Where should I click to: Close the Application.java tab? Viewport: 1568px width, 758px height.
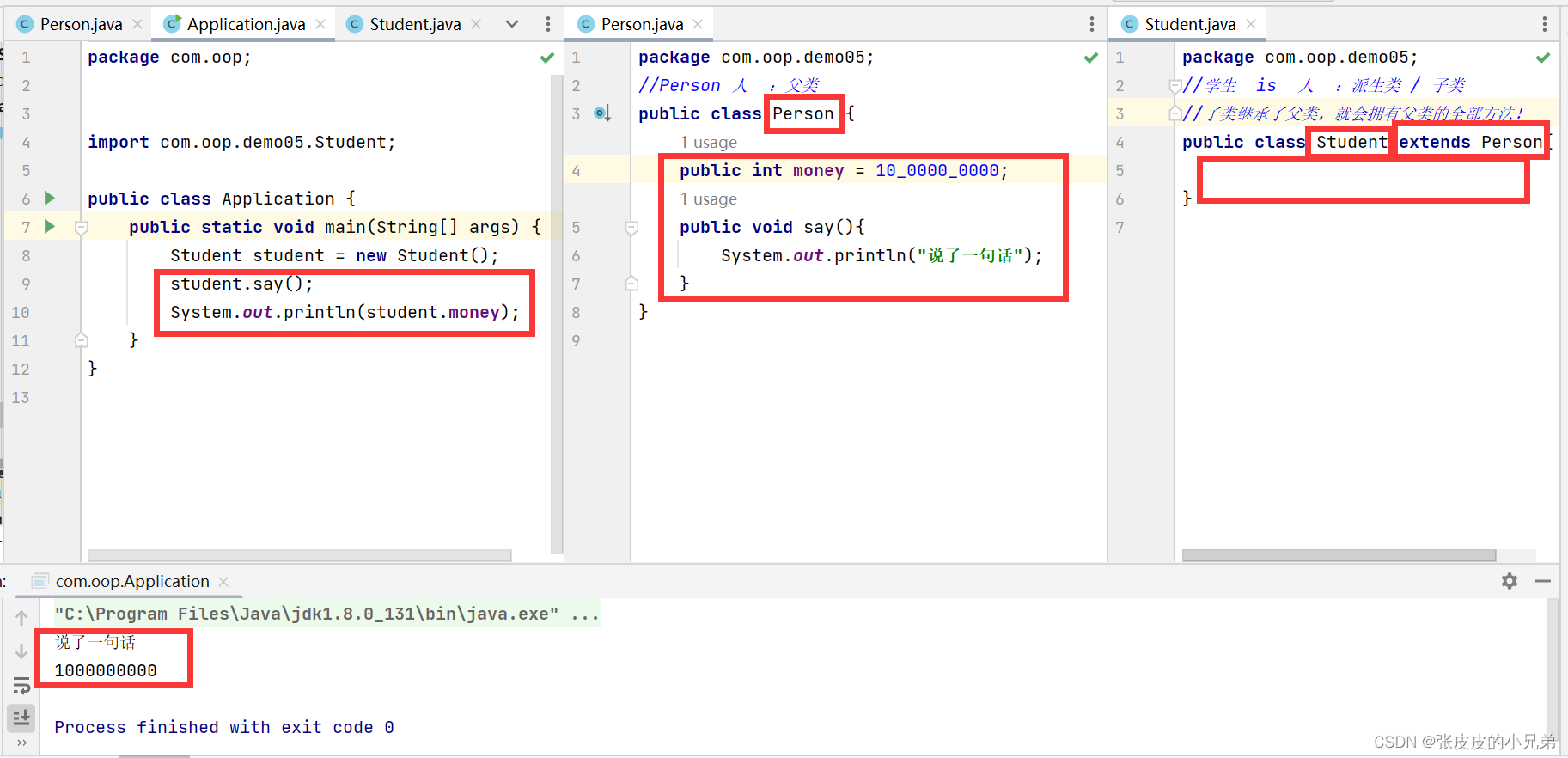click(x=320, y=24)
